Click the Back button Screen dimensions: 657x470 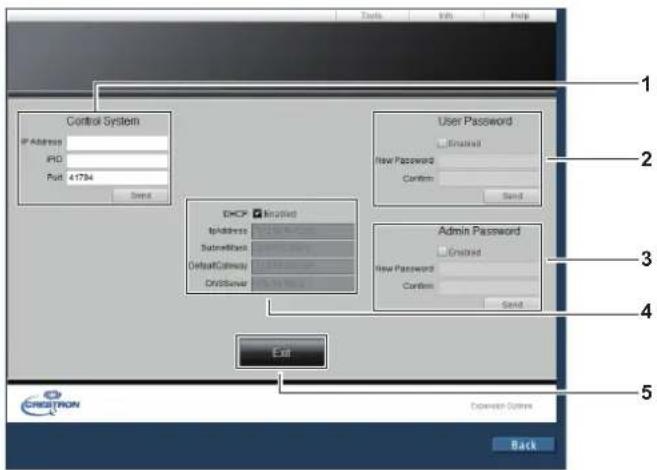(x=523, y=445)
